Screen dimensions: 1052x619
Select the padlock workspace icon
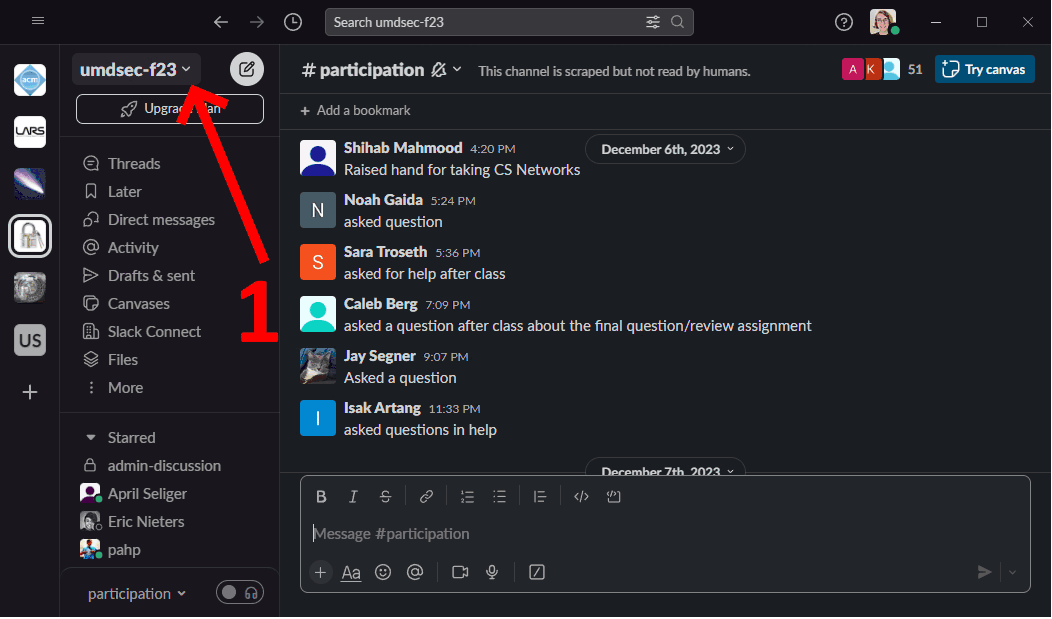(x=30, y=236)
